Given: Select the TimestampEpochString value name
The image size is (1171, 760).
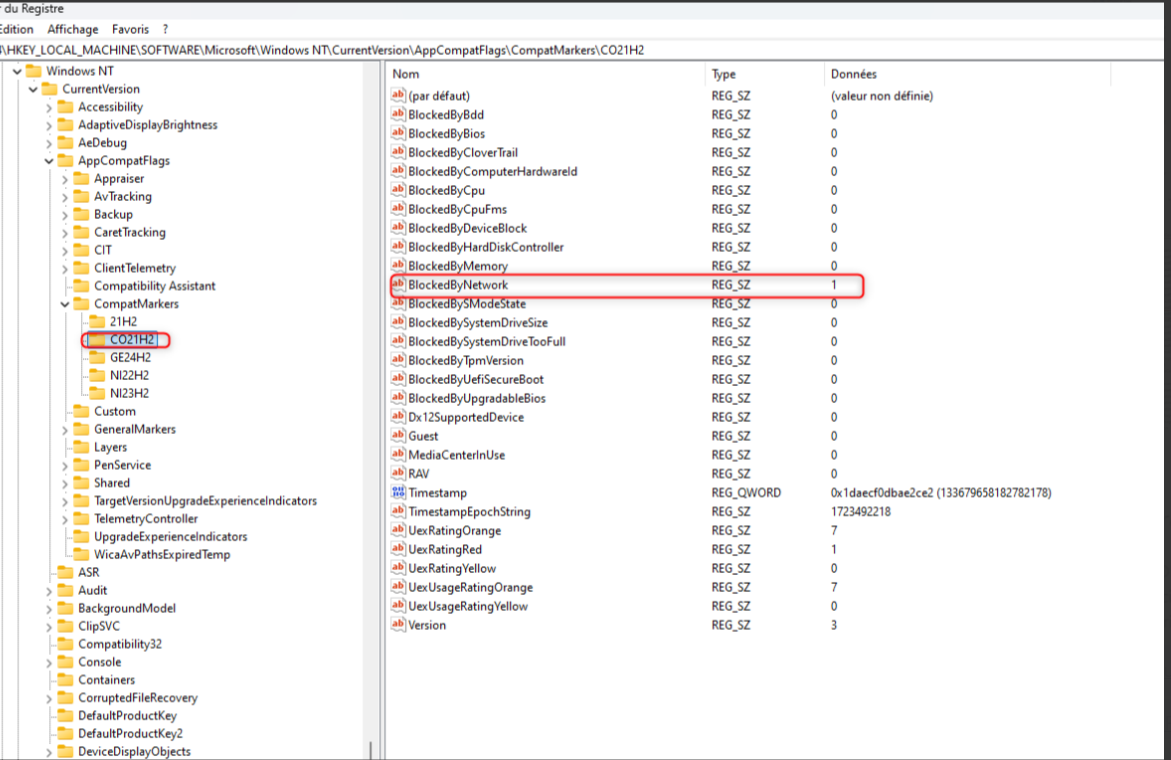Looking at the screenshot, I should [469, 511].
